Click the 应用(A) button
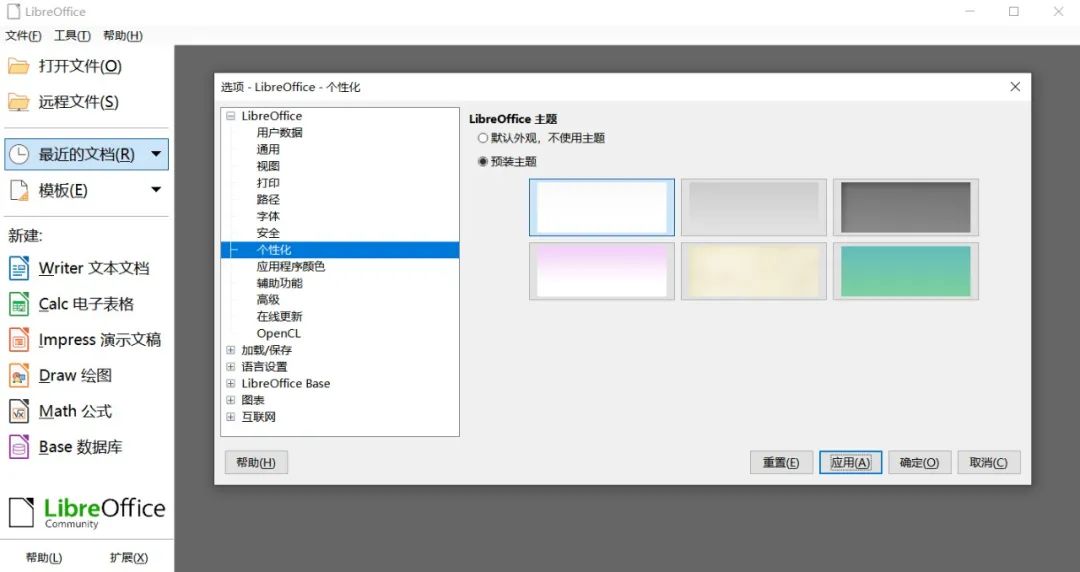Image resolution: width=1080 pixels, height=572 pixels. click(x=851, y=462)
